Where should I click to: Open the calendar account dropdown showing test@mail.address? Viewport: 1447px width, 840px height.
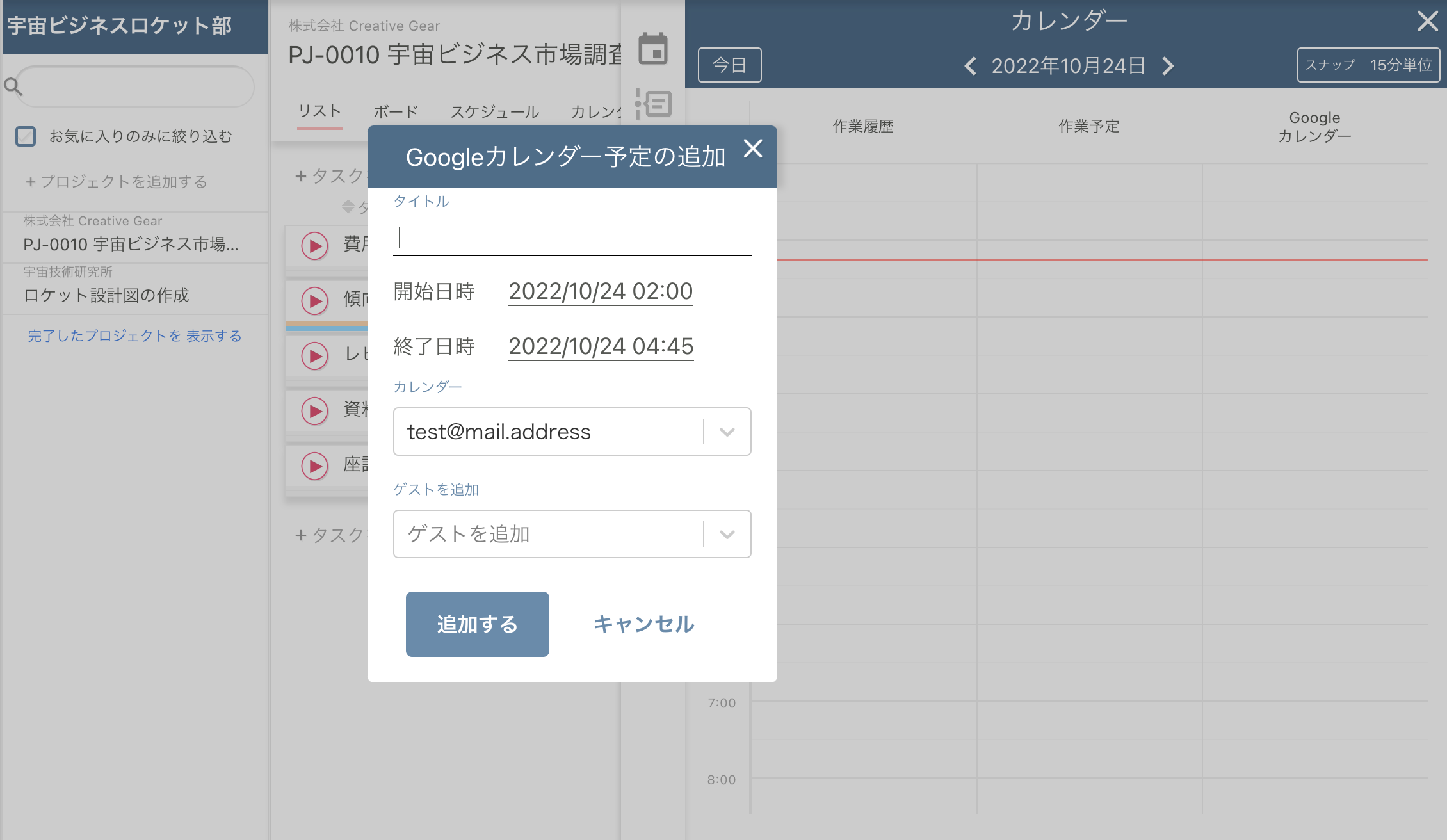tap(727, 432)
